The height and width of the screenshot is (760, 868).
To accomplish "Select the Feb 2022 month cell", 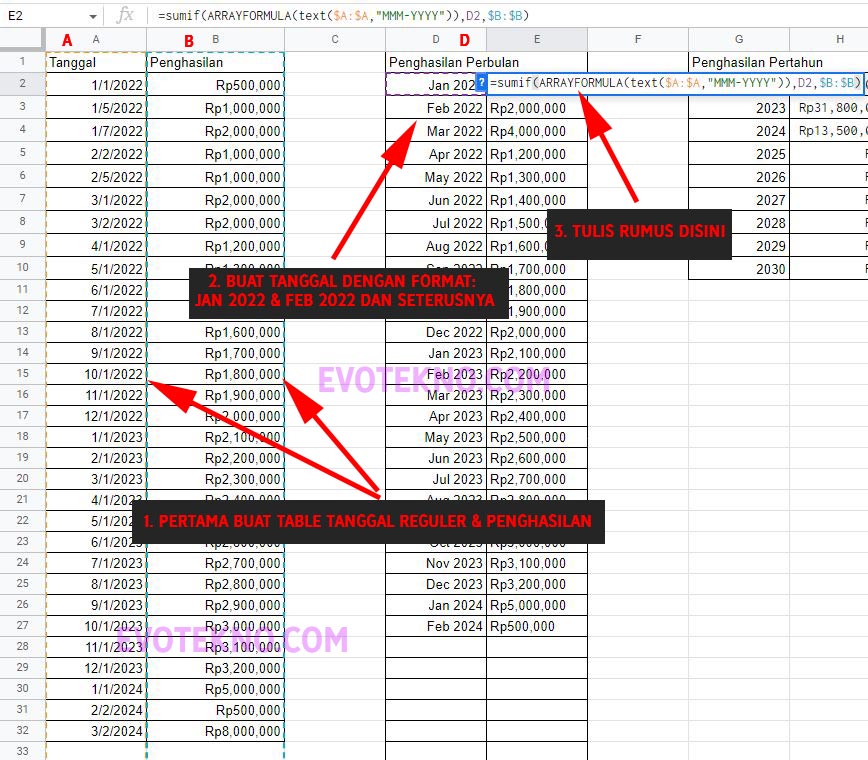I will pyautogui.click(x=436, y=108).
